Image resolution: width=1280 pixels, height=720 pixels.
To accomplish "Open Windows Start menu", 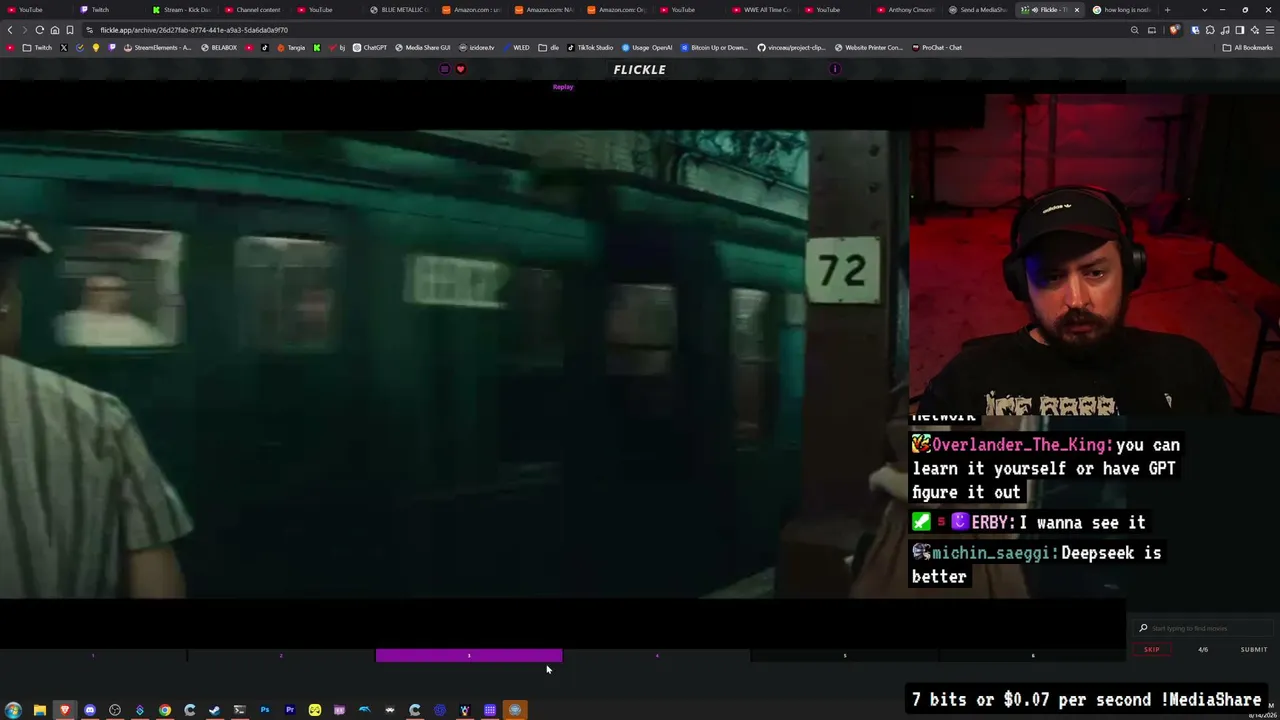I will [14, 710].
